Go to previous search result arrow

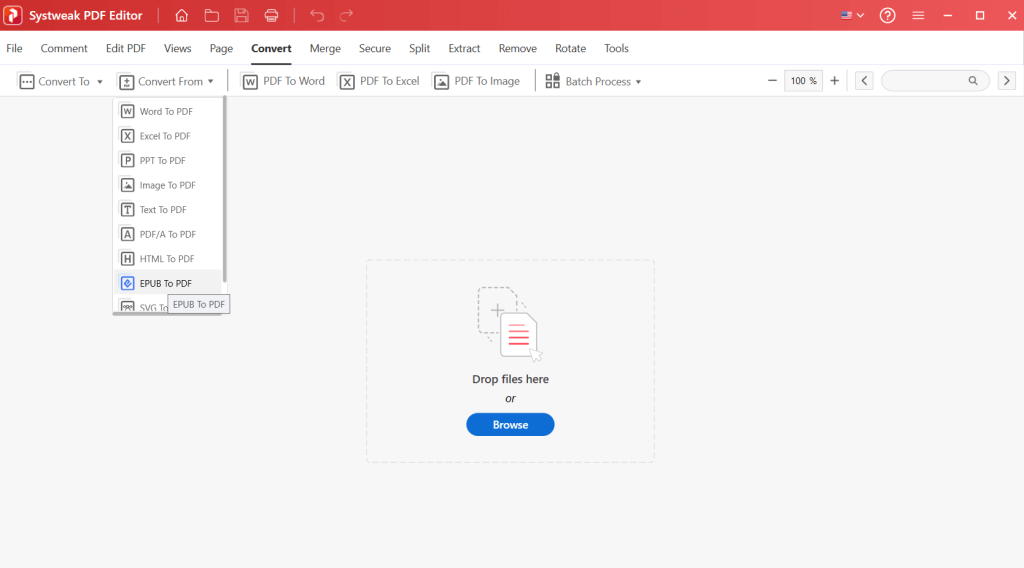pyautogui.click(x=864, y=81)
